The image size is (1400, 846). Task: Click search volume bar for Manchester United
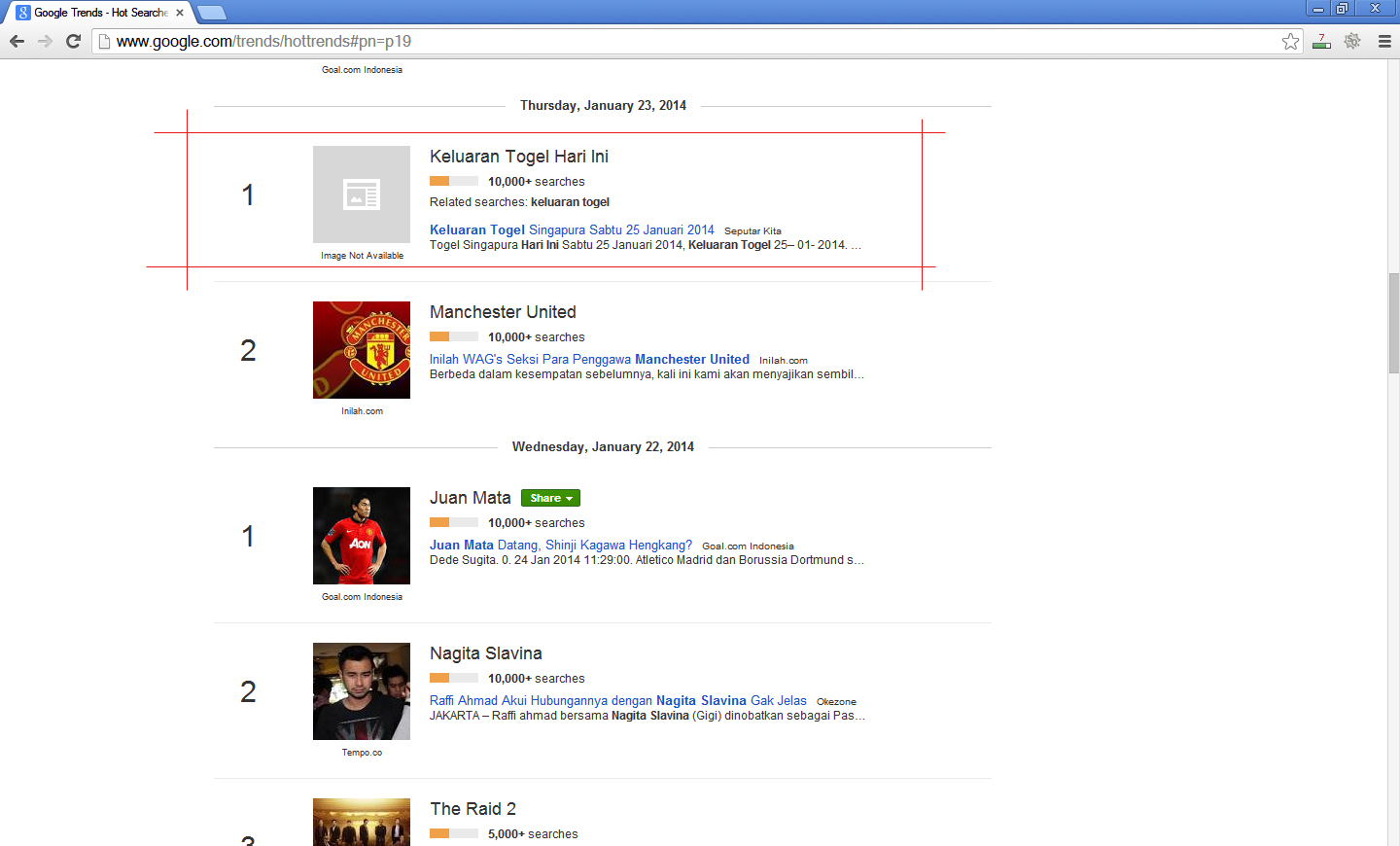[x=454, y=336]
